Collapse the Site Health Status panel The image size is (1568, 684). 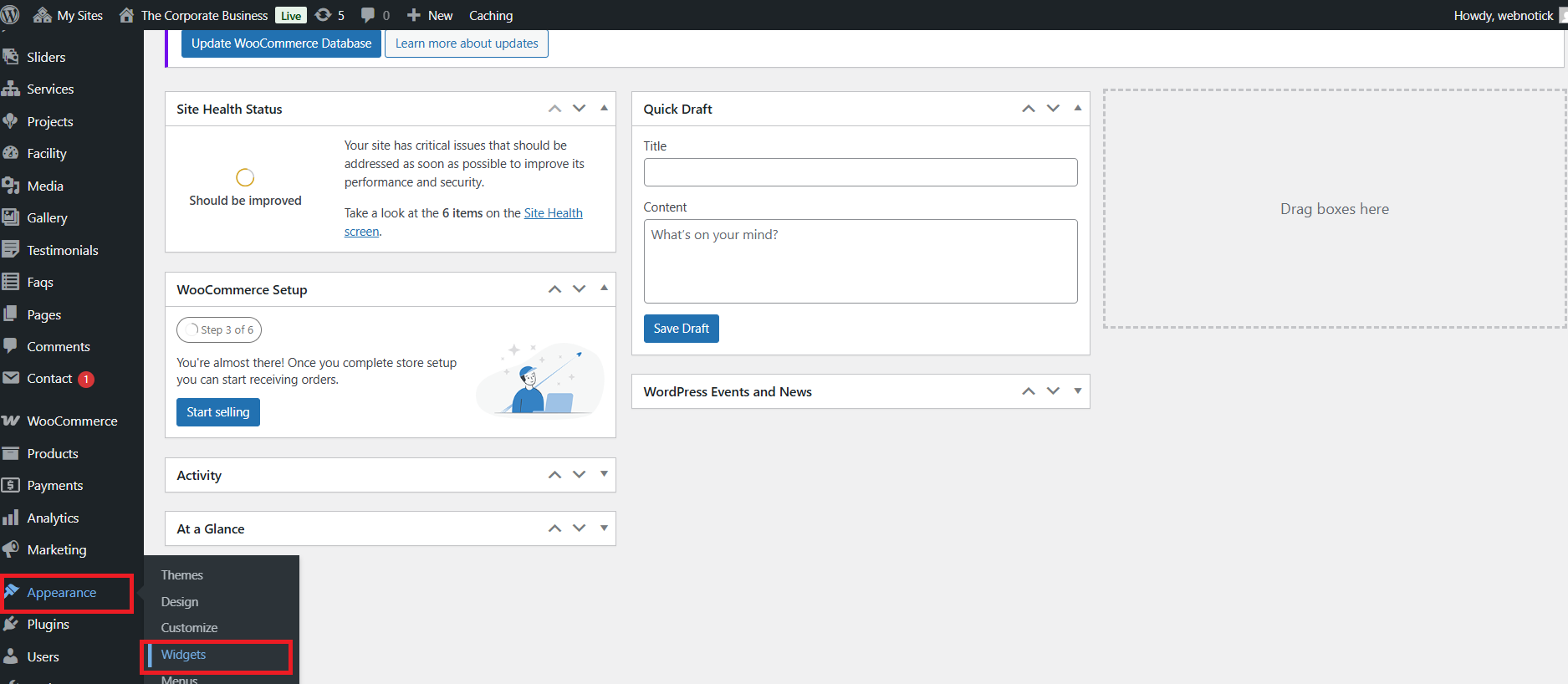[x=604, y=108]
